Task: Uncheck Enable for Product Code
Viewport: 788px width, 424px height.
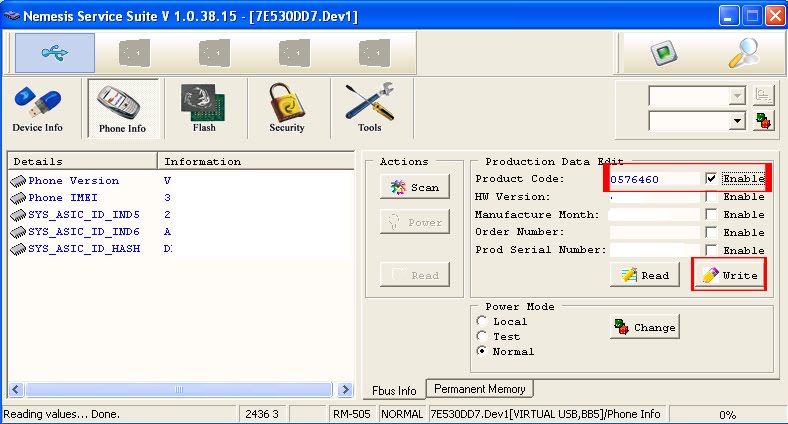Action: click(711, 178)
